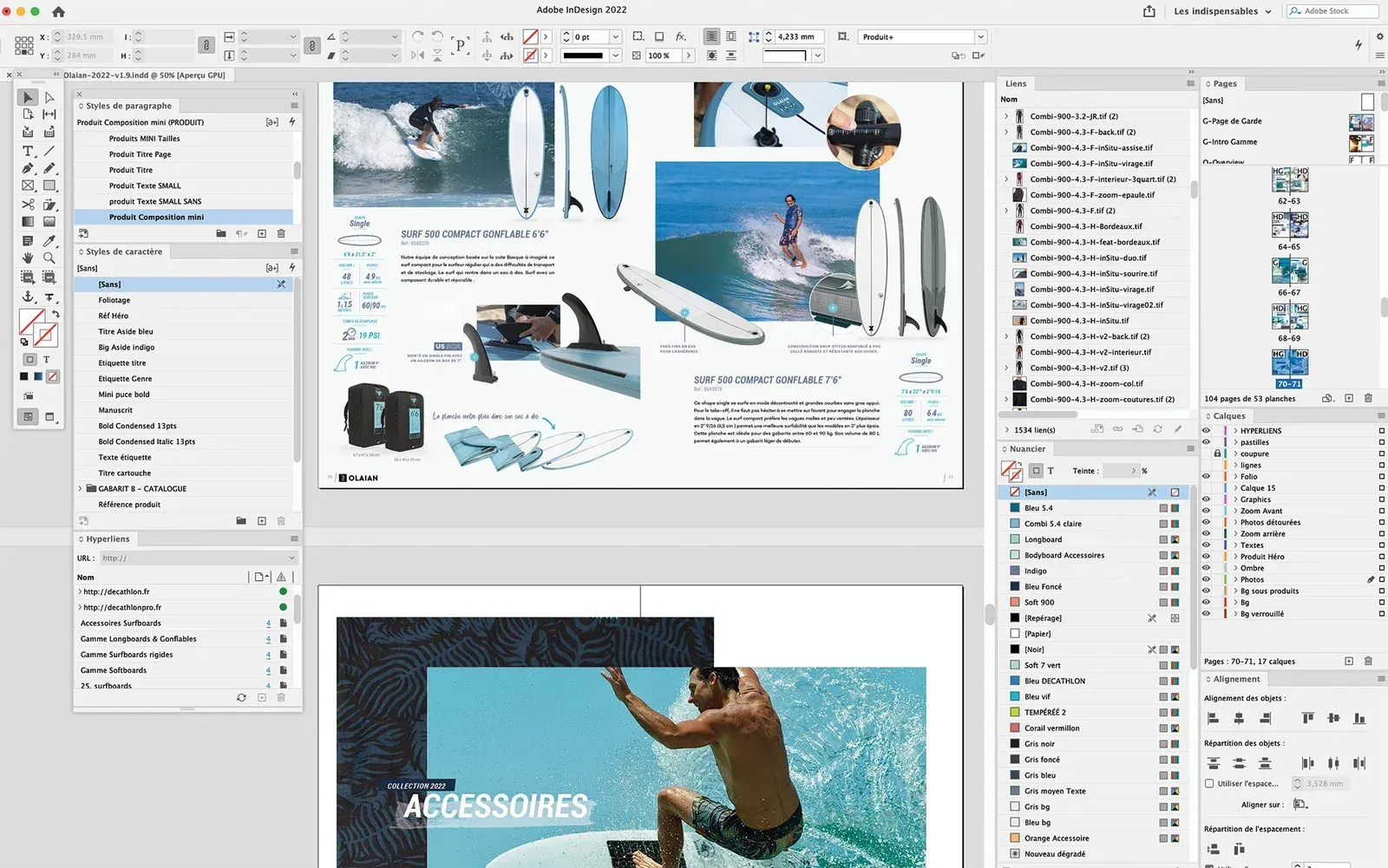
Task: Hide the HYPERLIENS layer
Action: click(1206, 431)
